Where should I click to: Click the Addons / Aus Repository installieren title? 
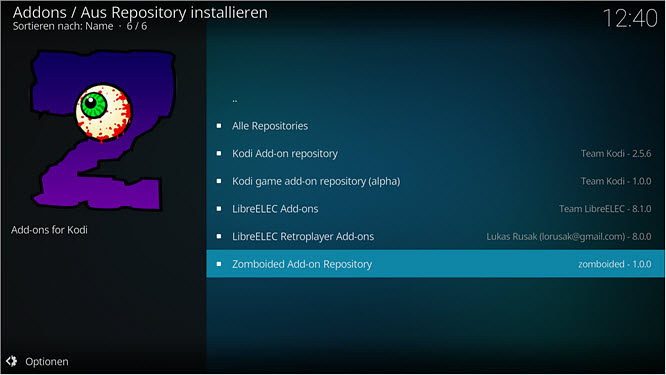click(140, 12)
